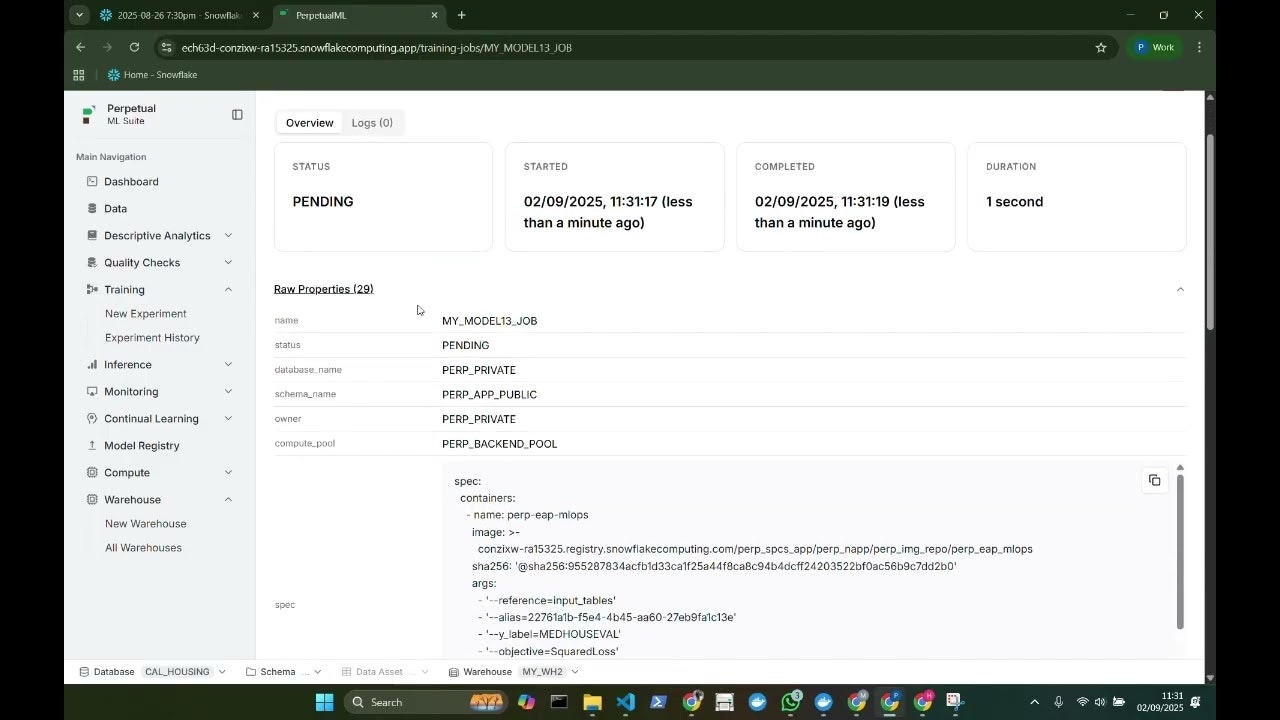Open the Chrome three-dot menu
Viewport: 1280px width, 720px height.
[x=1199, y=47]
